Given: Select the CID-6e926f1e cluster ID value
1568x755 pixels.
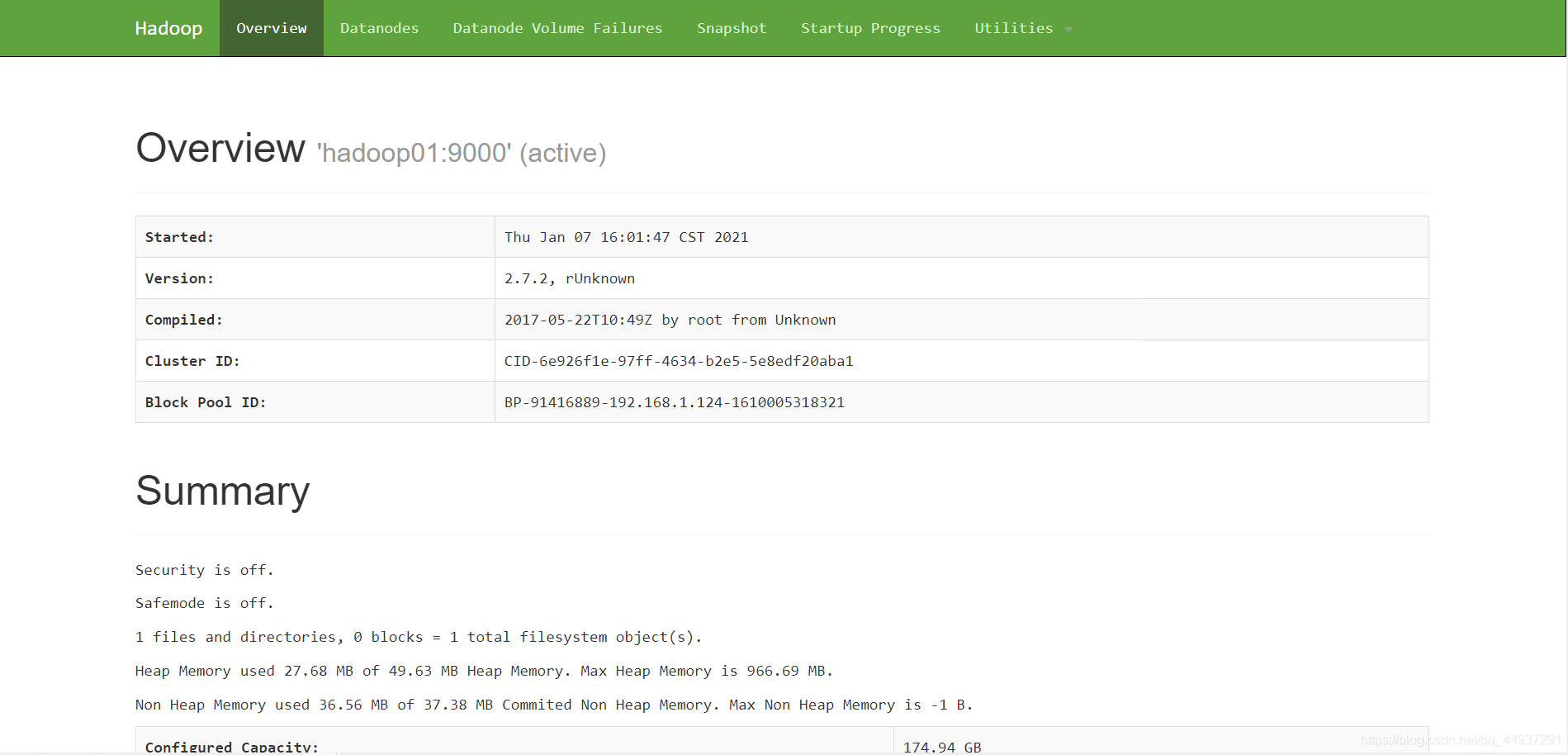Looking at the screenshot, I should 679,361.
